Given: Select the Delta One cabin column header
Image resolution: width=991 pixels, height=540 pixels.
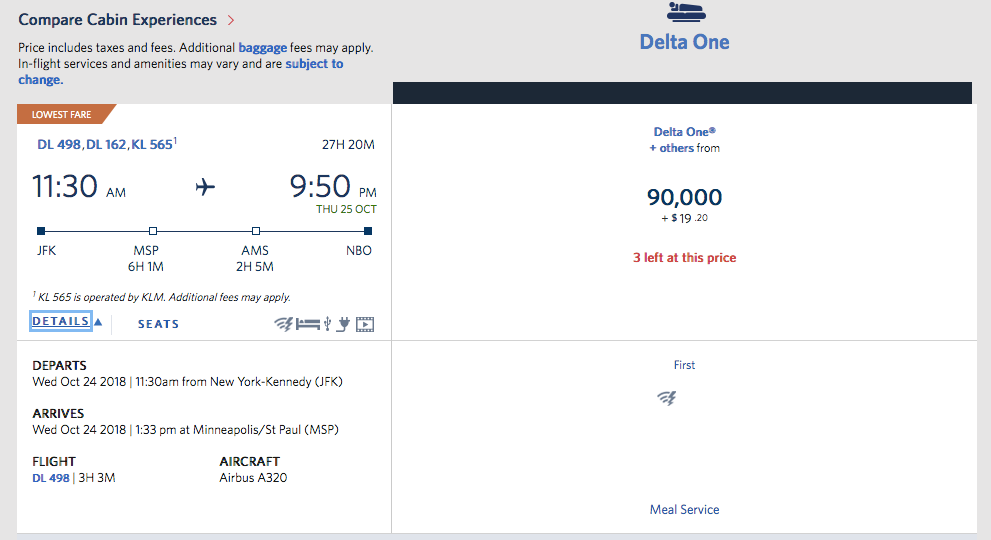Looking at the screenshot, I should [x=684, y=42].
